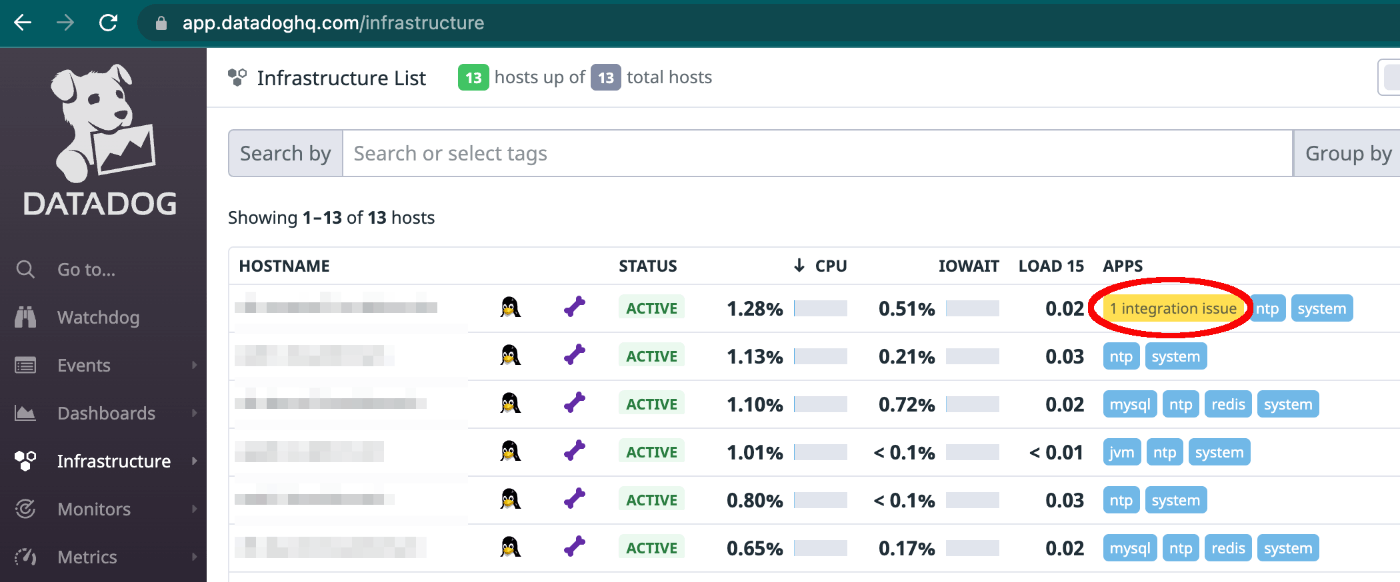Open Dashboards from the sidebar
Screen dimensions: 1400x582
coord(106,413)
